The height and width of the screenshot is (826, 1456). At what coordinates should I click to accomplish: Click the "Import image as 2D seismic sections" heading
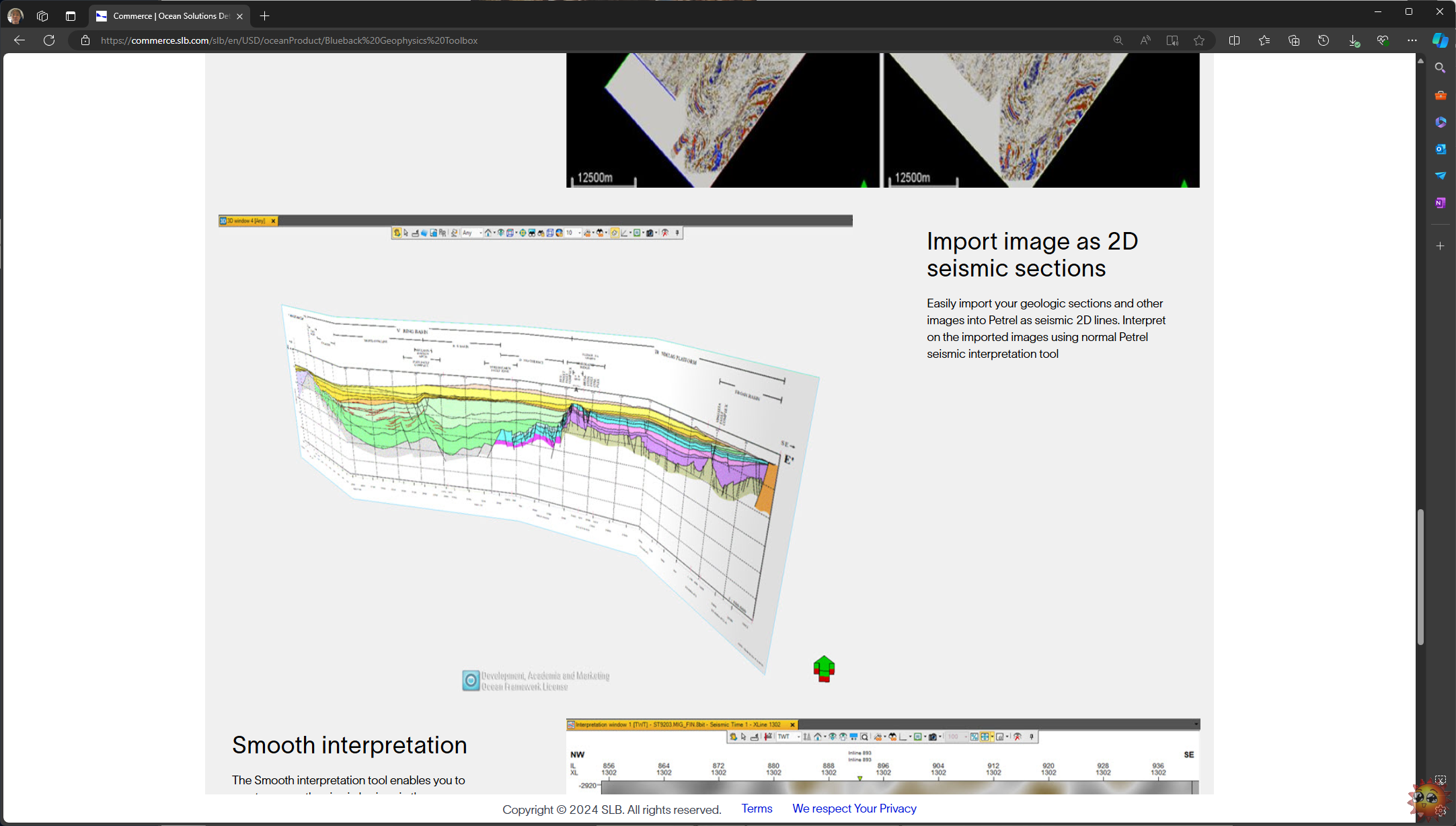tap(1032, 254)
